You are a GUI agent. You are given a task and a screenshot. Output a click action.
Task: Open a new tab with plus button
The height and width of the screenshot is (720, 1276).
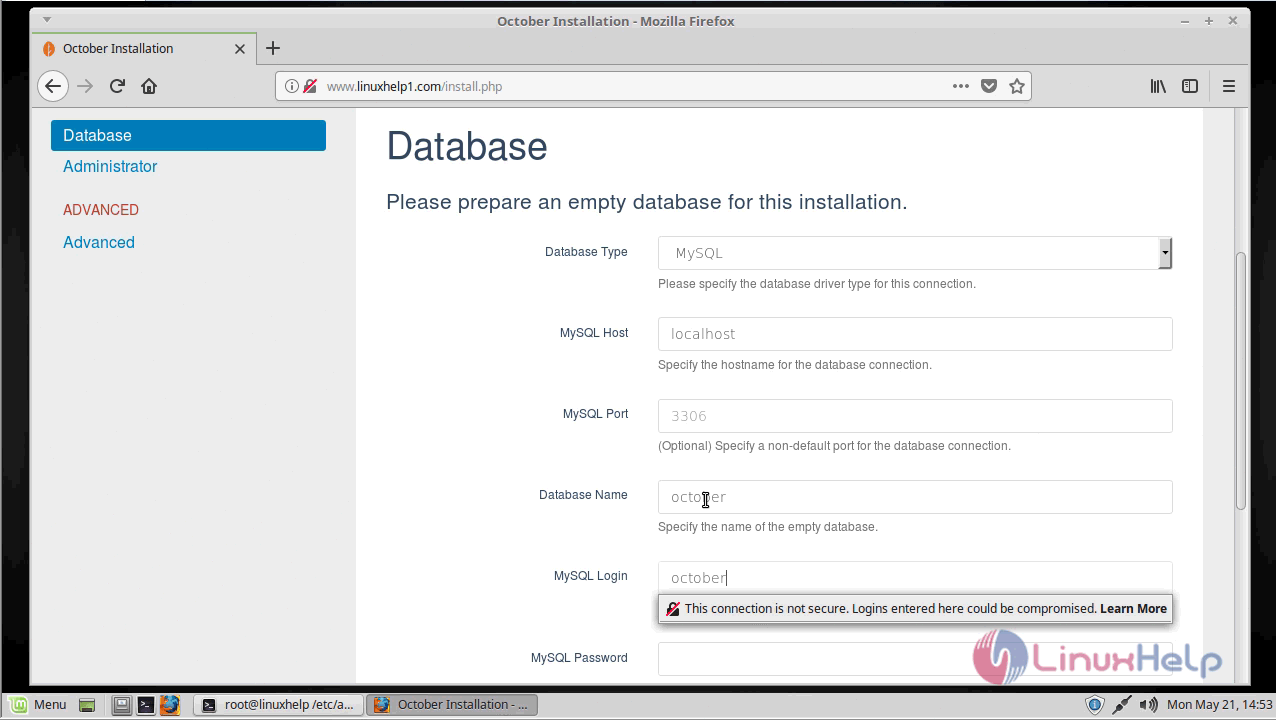pyautogui.click(x=273, y=48)
